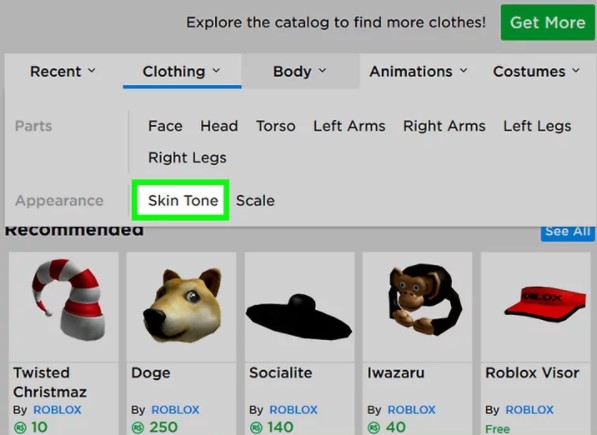Open the Costumes tab

pyautogui.click(x=536, y=72)
